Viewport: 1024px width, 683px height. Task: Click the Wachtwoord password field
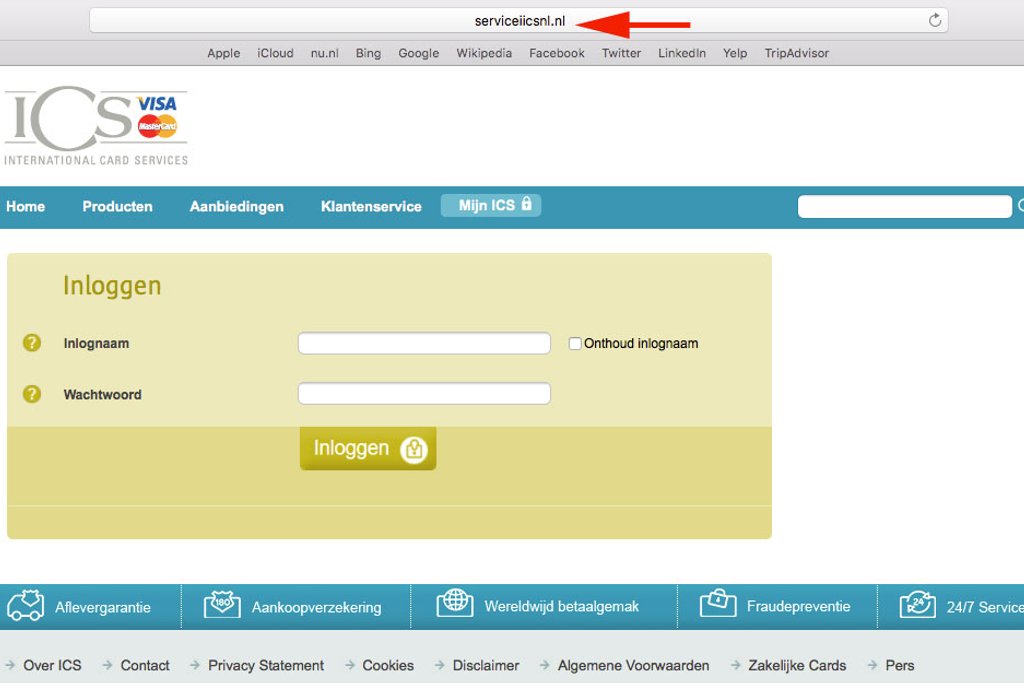(x=424, y=393)
